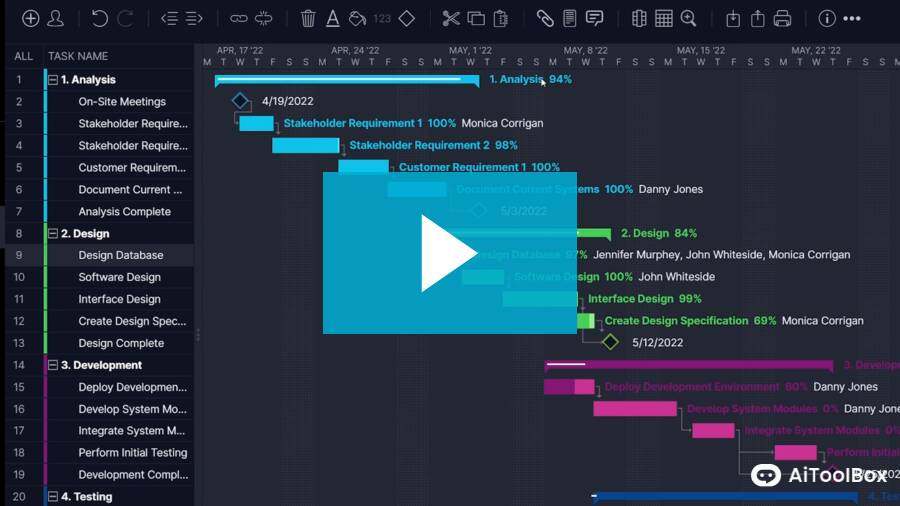Click the scissors cut icon
The width and height of the screenshot is (900, 506).
point(451,18)
